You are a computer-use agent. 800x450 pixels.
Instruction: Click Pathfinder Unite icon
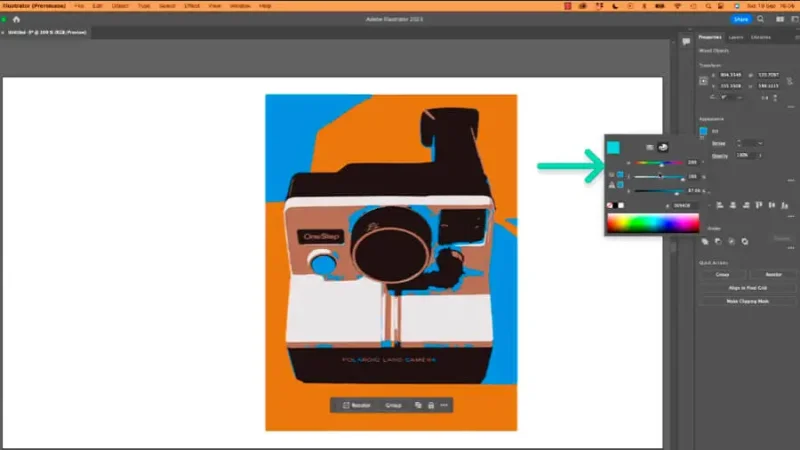click(705, 241)
